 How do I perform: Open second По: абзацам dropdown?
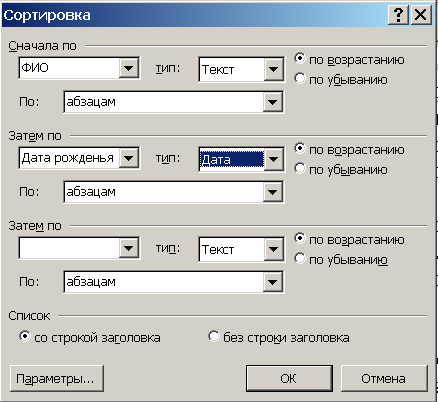tap(273, 192)
